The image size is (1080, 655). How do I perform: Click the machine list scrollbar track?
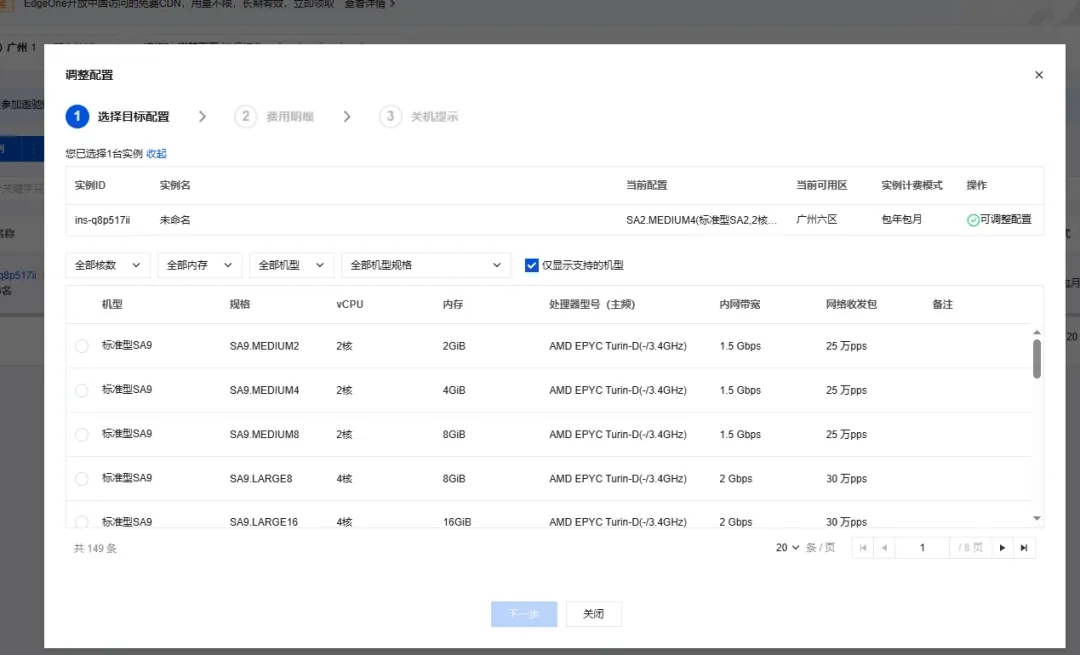pos(1036,450)
